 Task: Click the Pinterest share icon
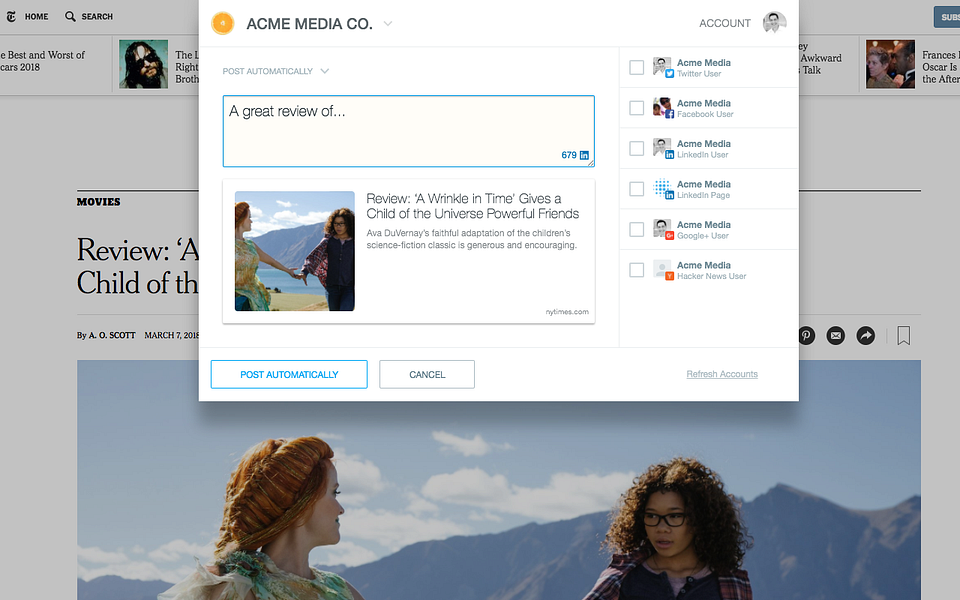(806, 336)
